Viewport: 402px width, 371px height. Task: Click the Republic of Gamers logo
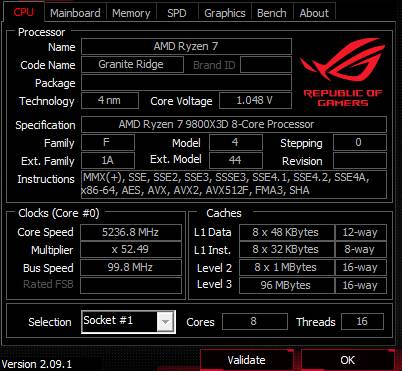pyautogui.click(x=343, y=72)
